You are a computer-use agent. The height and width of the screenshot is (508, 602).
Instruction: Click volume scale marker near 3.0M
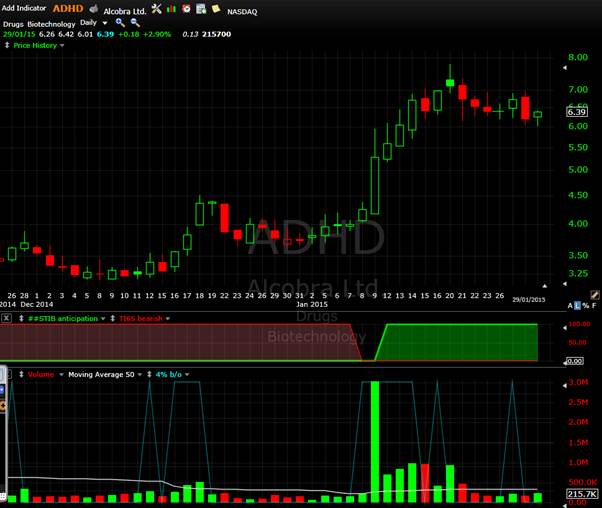pos(565,386)
